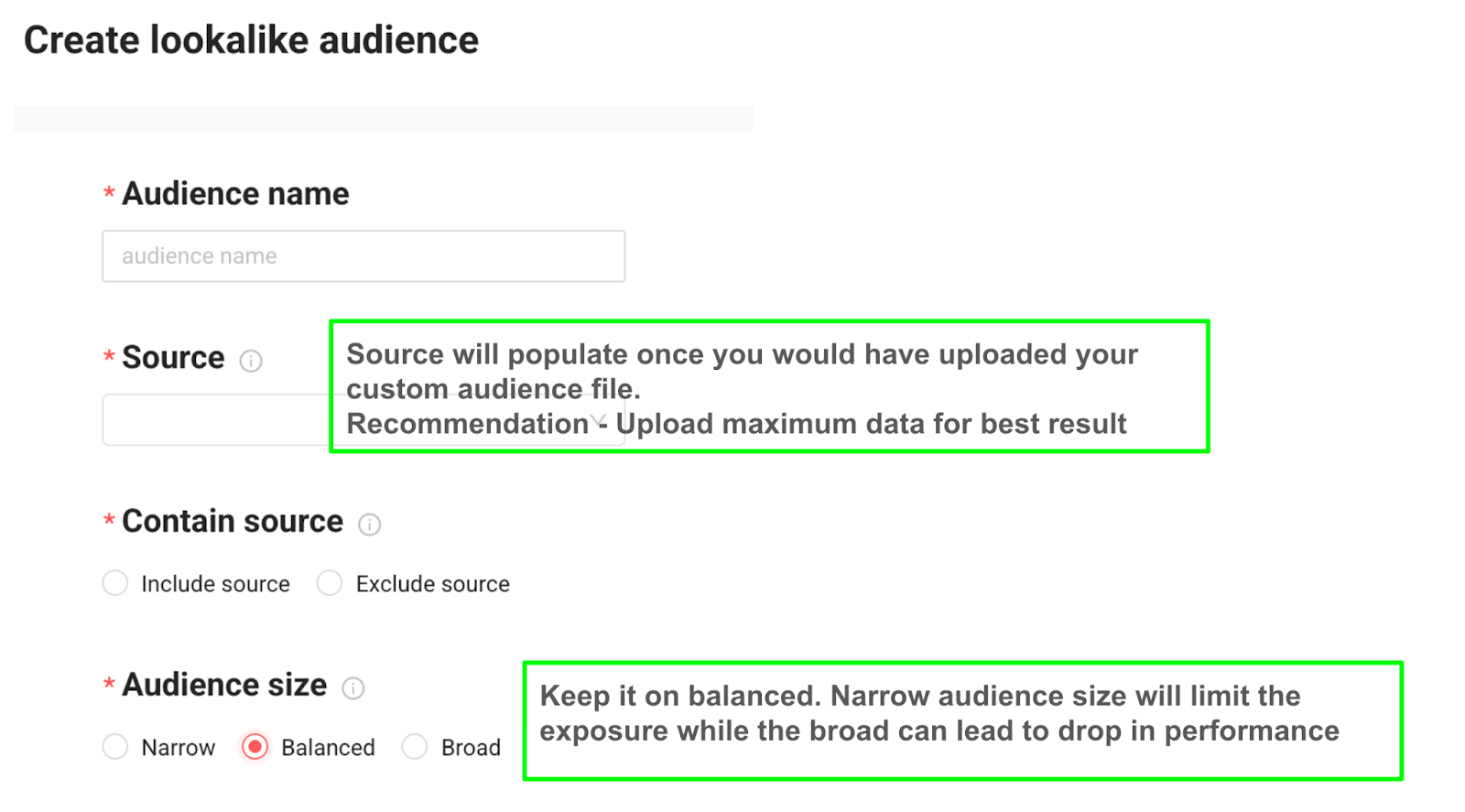Click the Source upload recommendation note
1465x812 pixels.
click(x=769, y=387)
